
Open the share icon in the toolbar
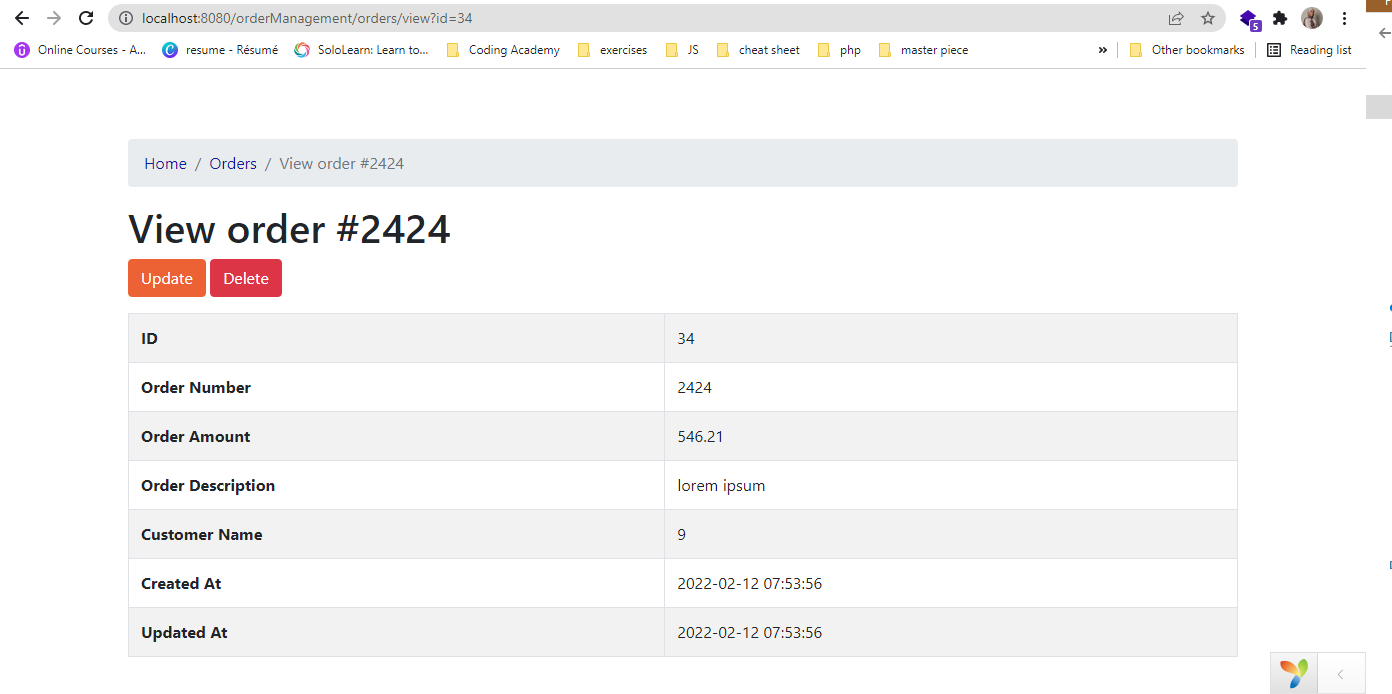[1175, 17]
